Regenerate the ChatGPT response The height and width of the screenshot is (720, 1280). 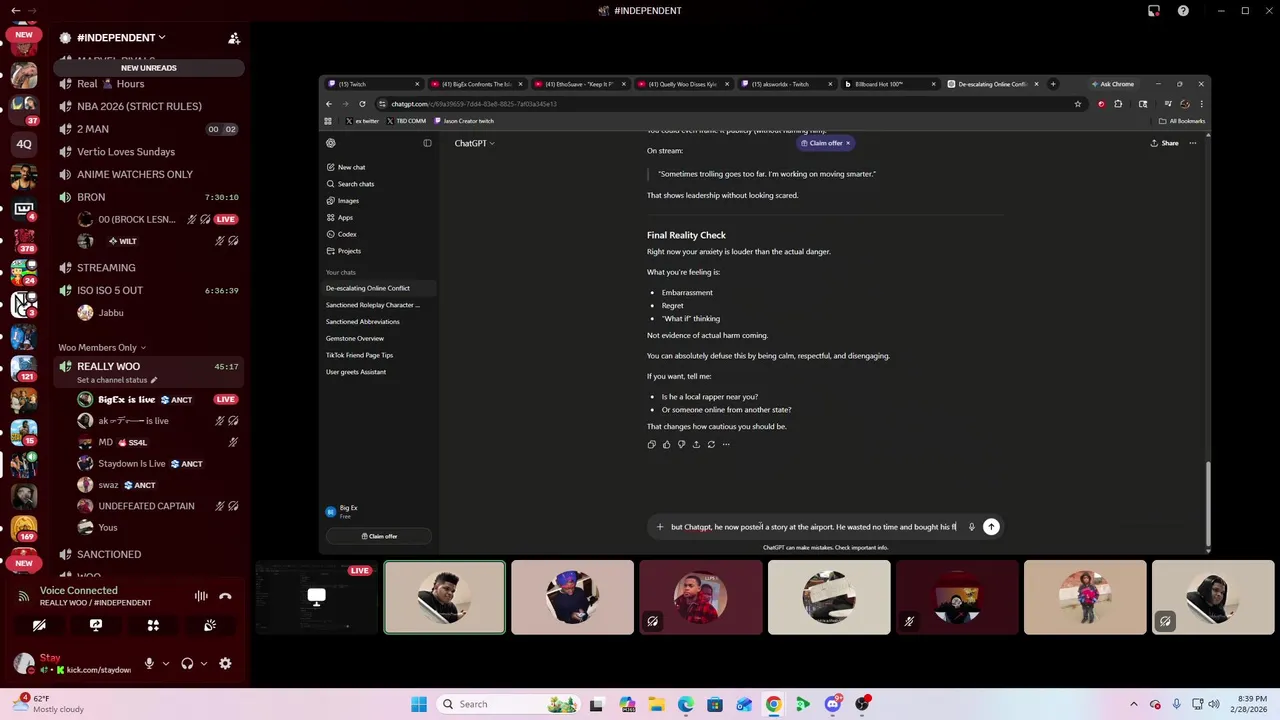point(711,444)
